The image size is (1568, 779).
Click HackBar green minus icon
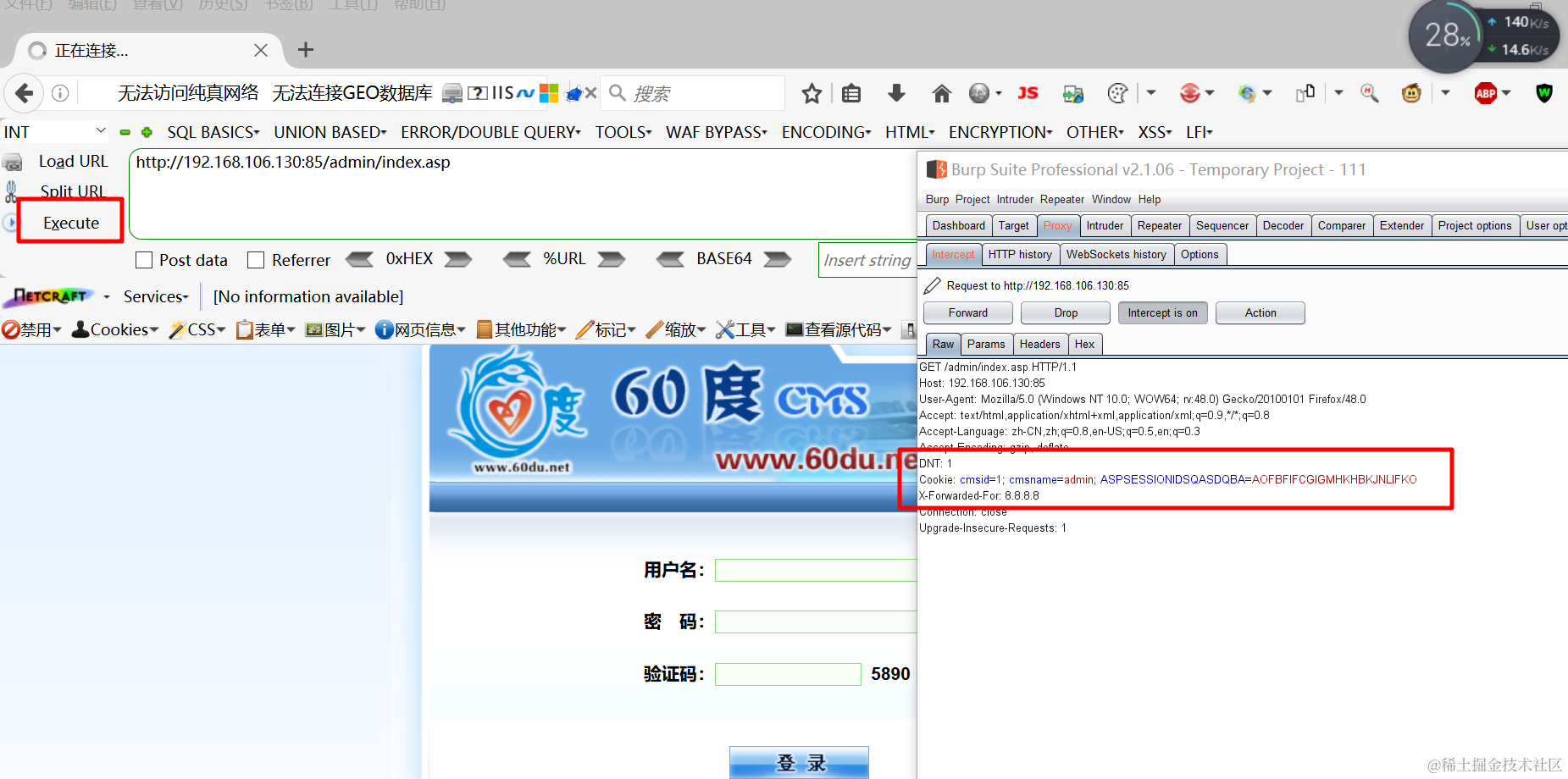click(125, 132)
